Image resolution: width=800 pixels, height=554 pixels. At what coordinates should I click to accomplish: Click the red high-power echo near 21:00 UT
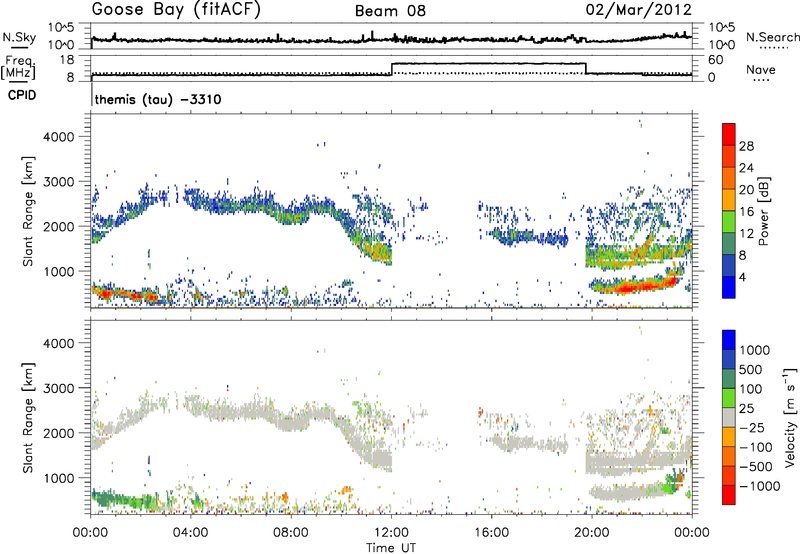click(633, 287)
